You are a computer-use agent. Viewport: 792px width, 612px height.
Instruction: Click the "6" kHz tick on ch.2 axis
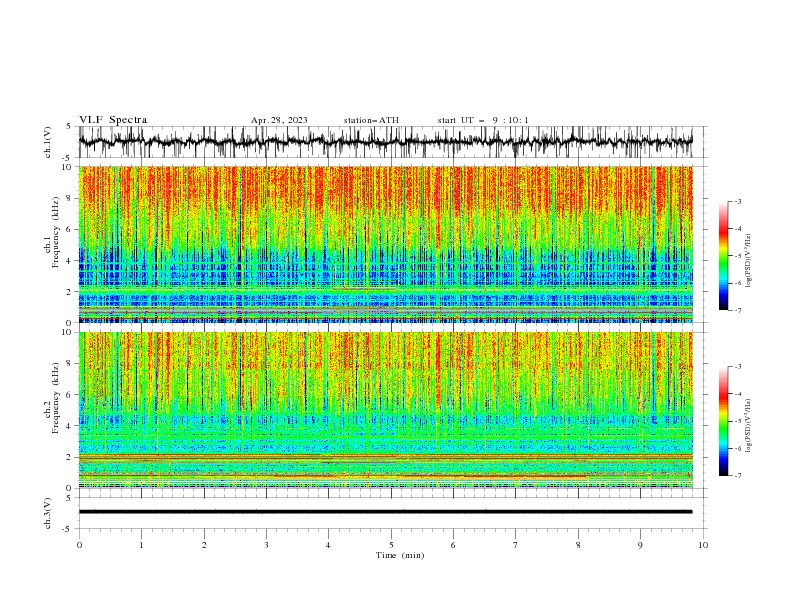[70, 395]
